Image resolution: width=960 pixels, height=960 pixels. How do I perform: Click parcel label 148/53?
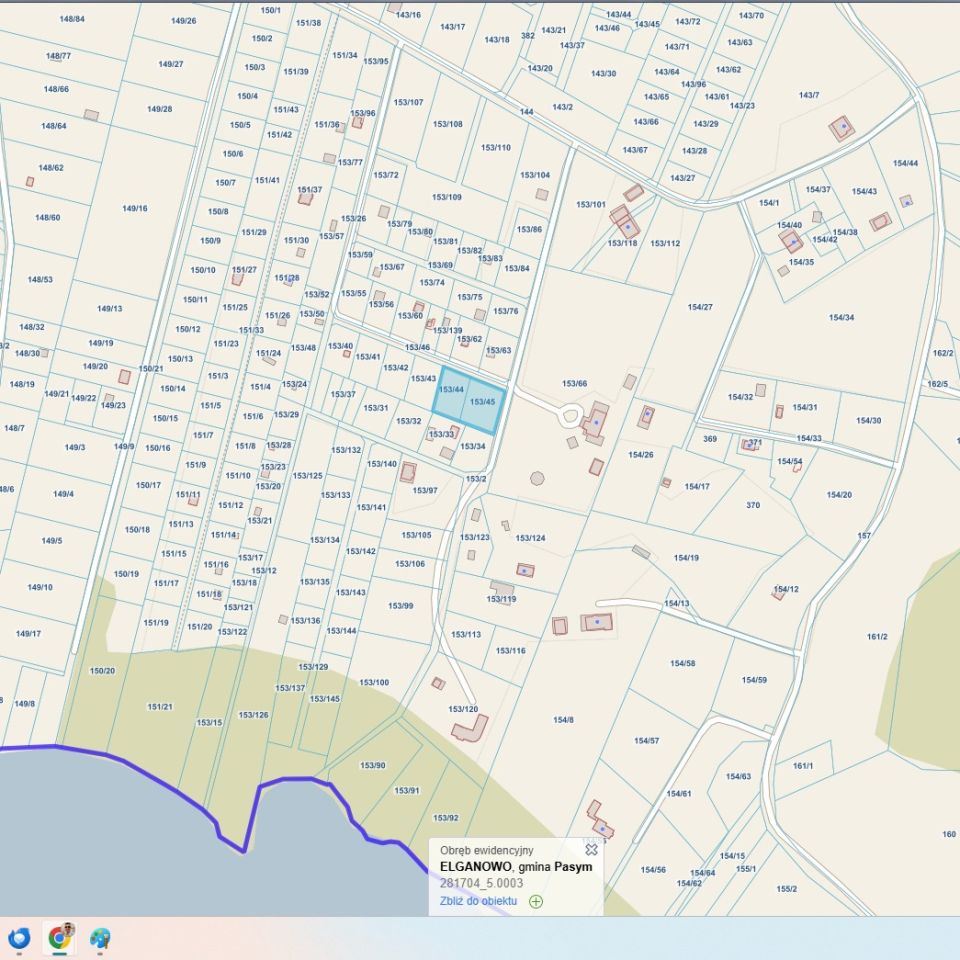point(40,279)
